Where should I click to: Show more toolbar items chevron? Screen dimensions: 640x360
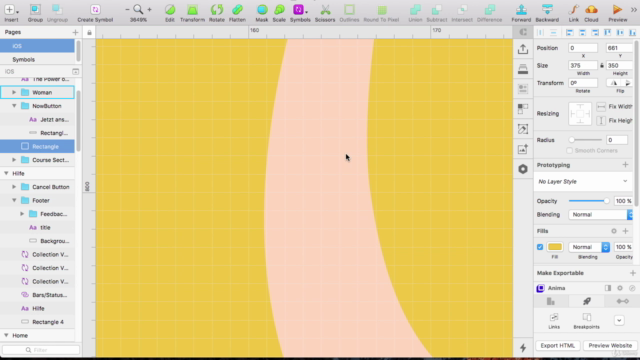[x=634, y=9]
